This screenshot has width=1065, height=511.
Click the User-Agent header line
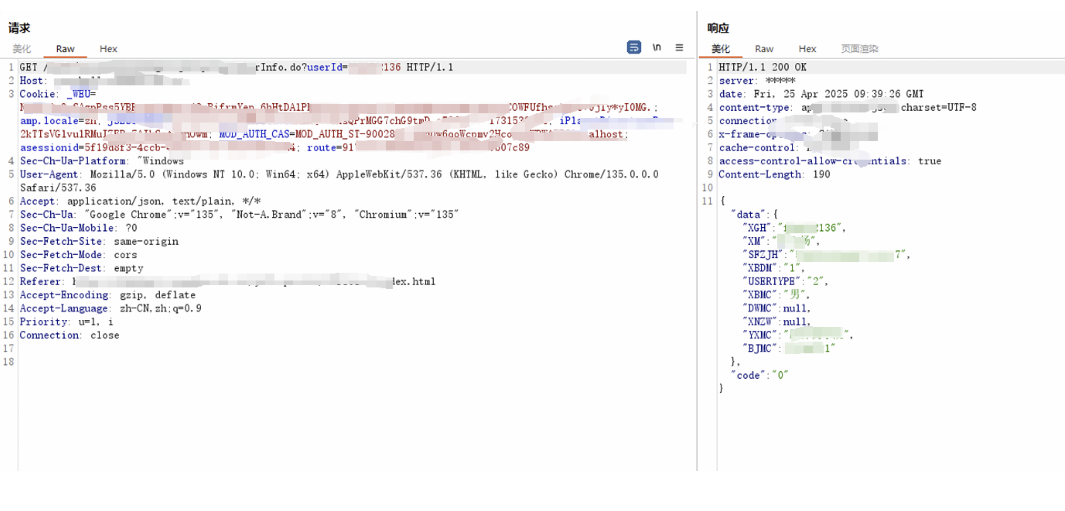pyautogui.click(x=339, y=181)
